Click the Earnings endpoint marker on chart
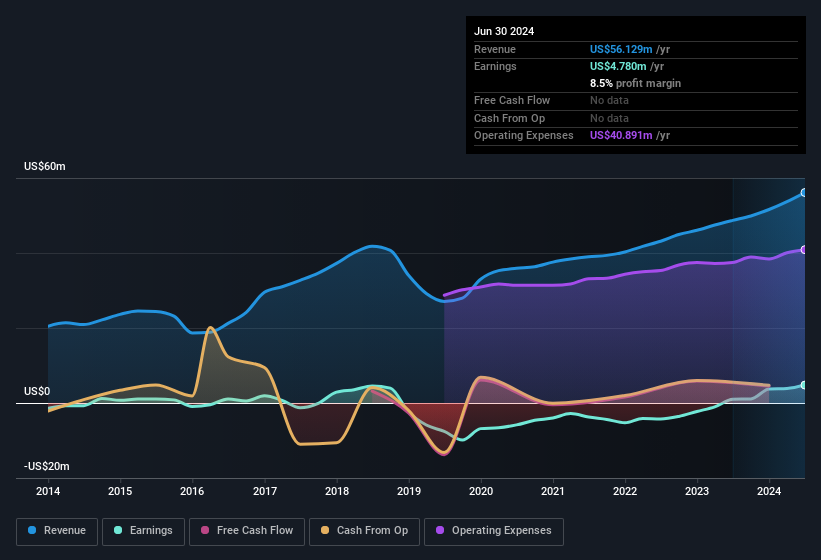This screenshot has height=560, width=821. (x=804, y=385)
